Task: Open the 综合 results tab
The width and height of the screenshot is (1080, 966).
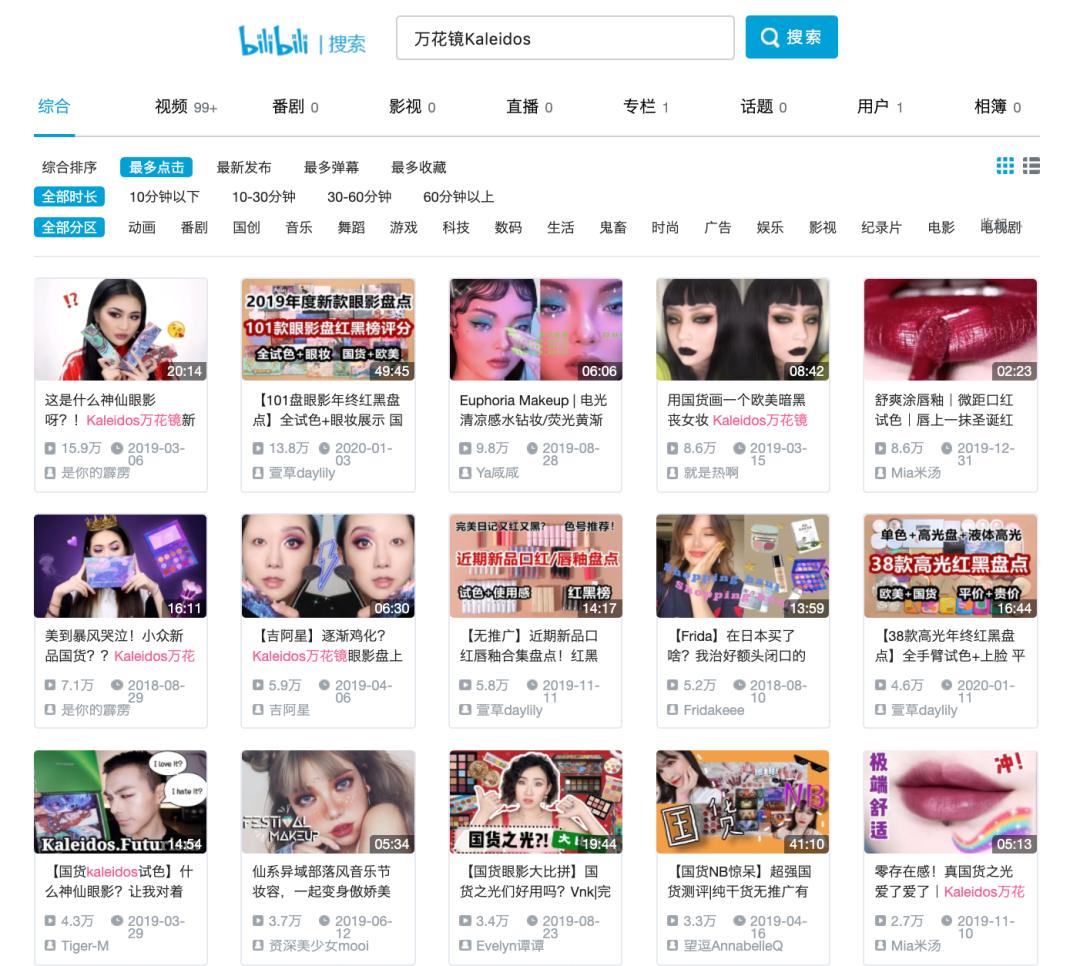Action: (54, 107)
